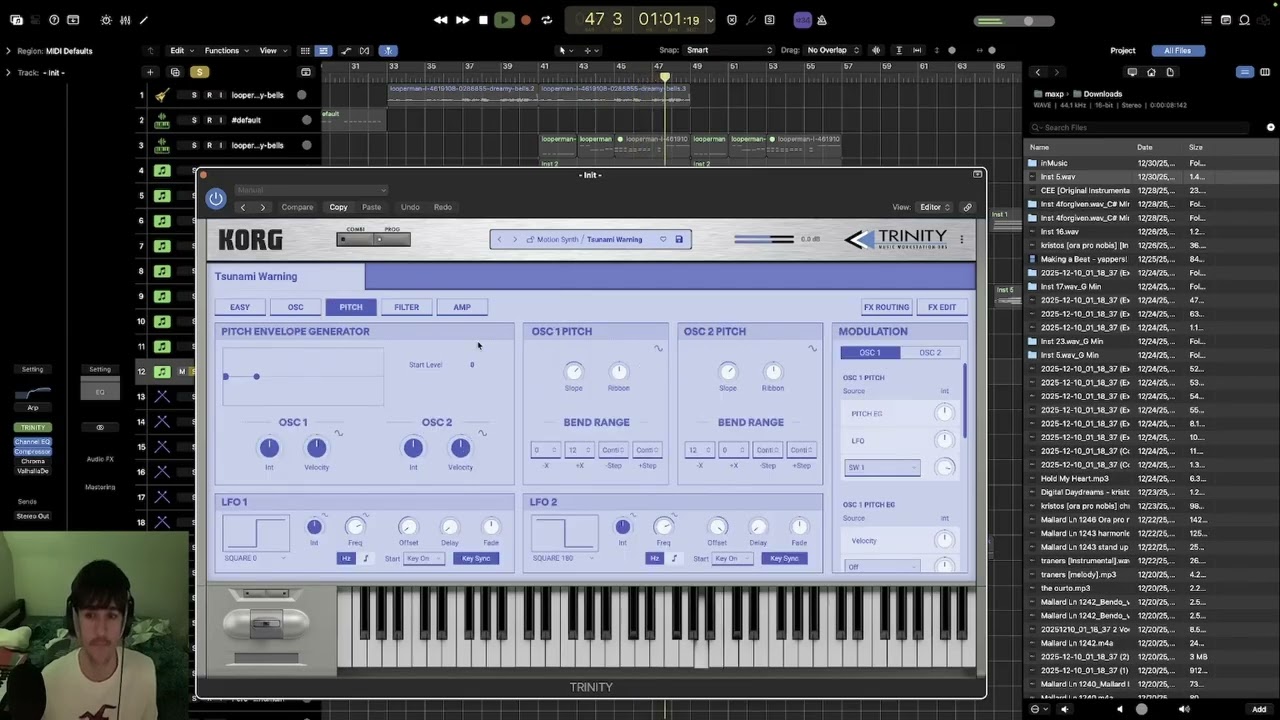
Task: Solo track 1 looper...y-bells
Action: point(194,95)
